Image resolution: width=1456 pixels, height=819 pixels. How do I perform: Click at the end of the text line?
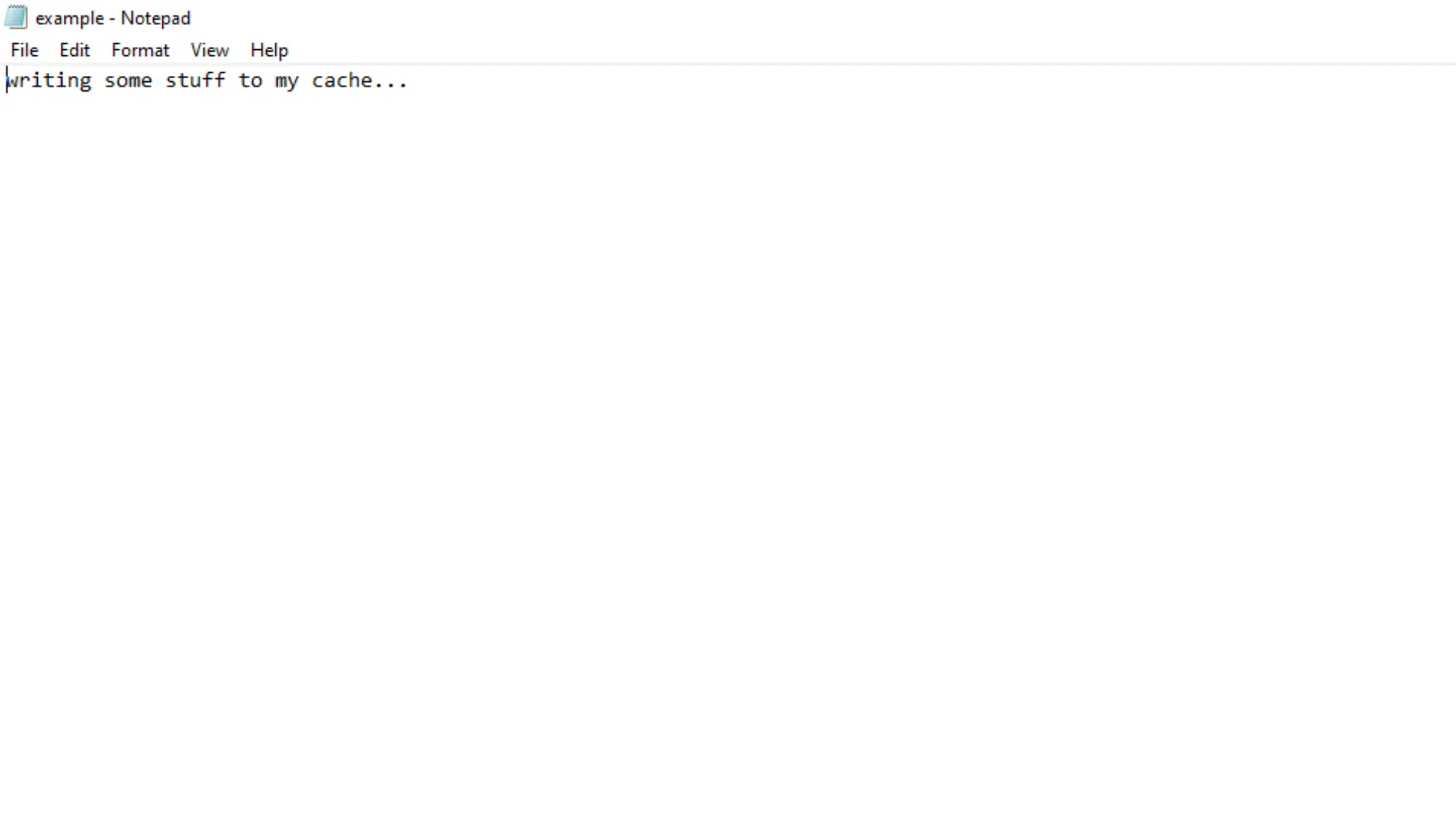point(407,81)
